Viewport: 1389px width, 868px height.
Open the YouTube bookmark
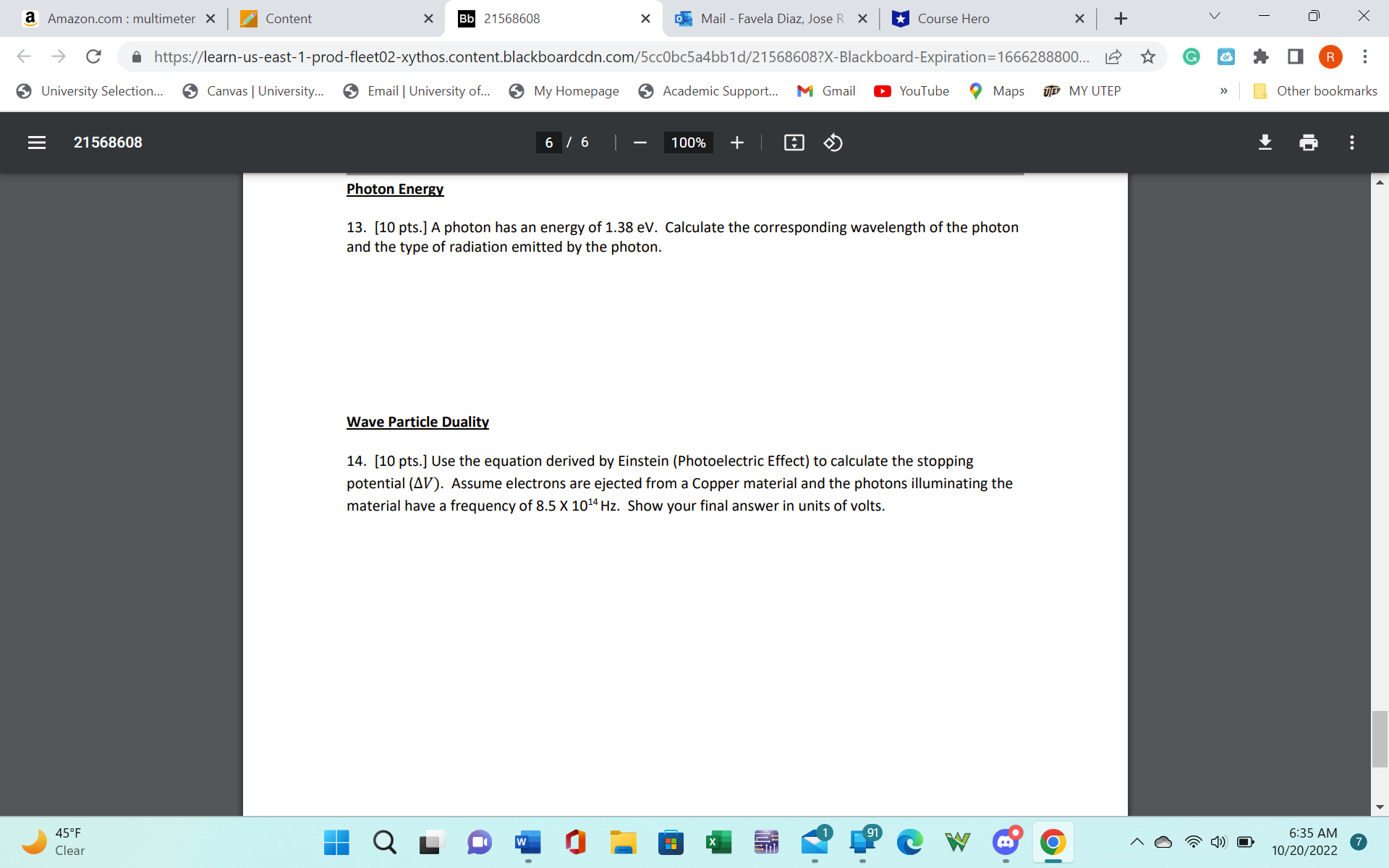(x=912, y=91)
